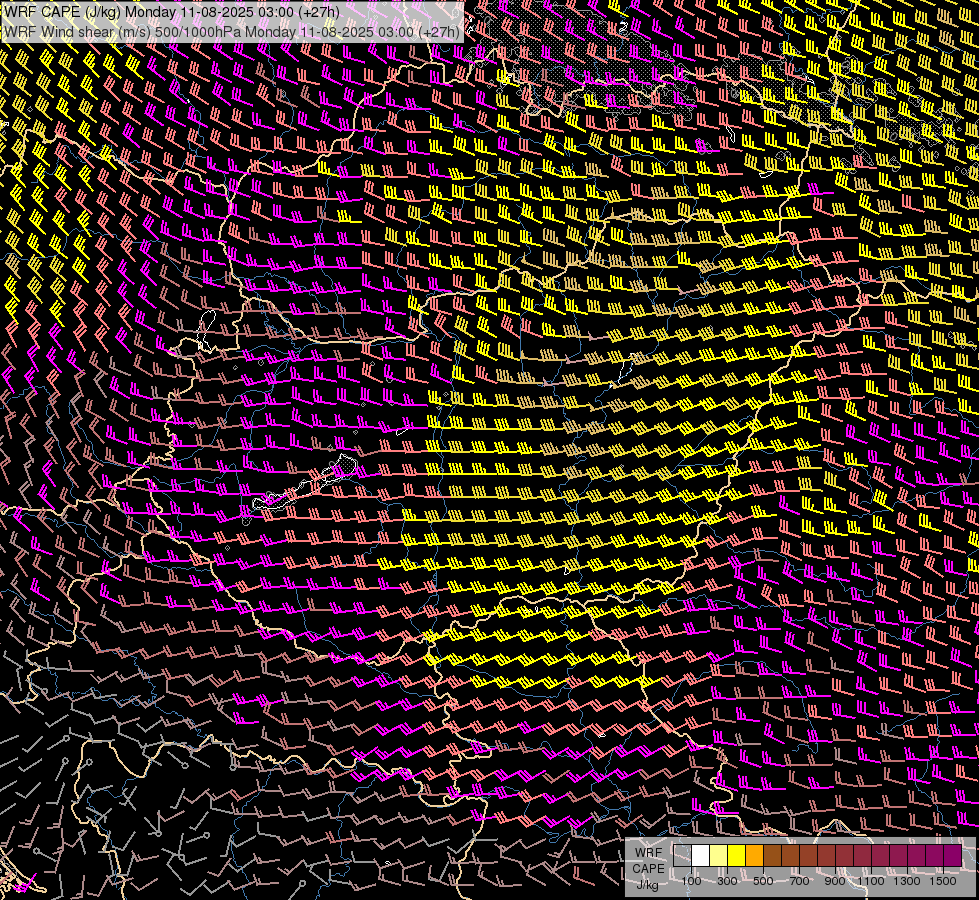Click the WRF CAPE title line

pos(172,12)
